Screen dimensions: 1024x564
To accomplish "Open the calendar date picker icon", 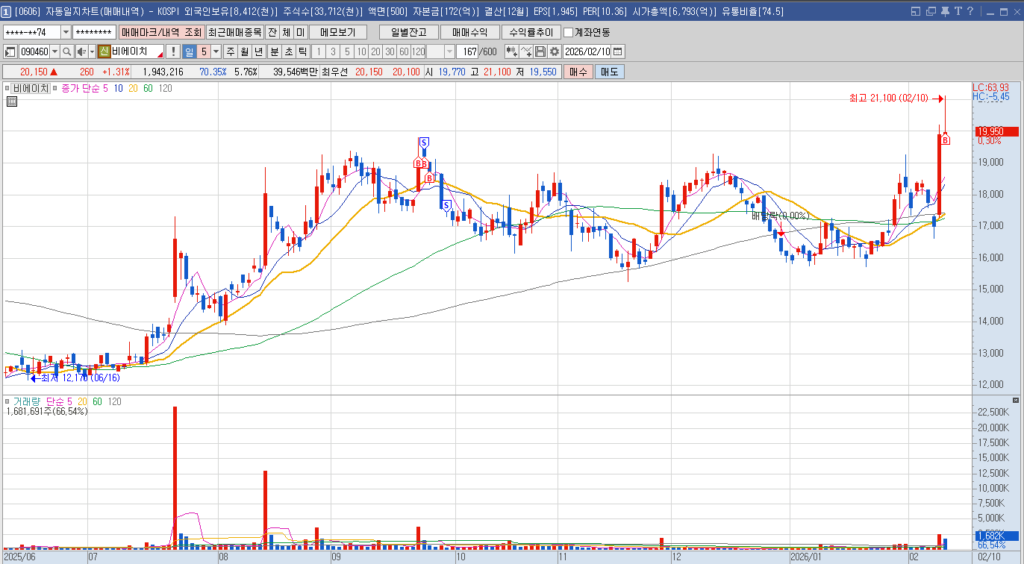I will [617, 51].
